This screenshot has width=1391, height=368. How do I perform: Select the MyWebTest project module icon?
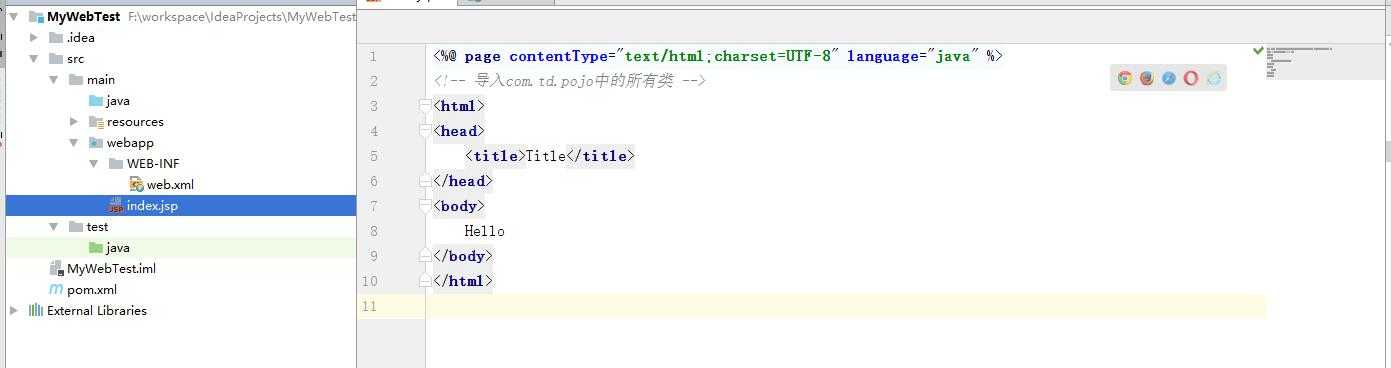tap(36, 17)
